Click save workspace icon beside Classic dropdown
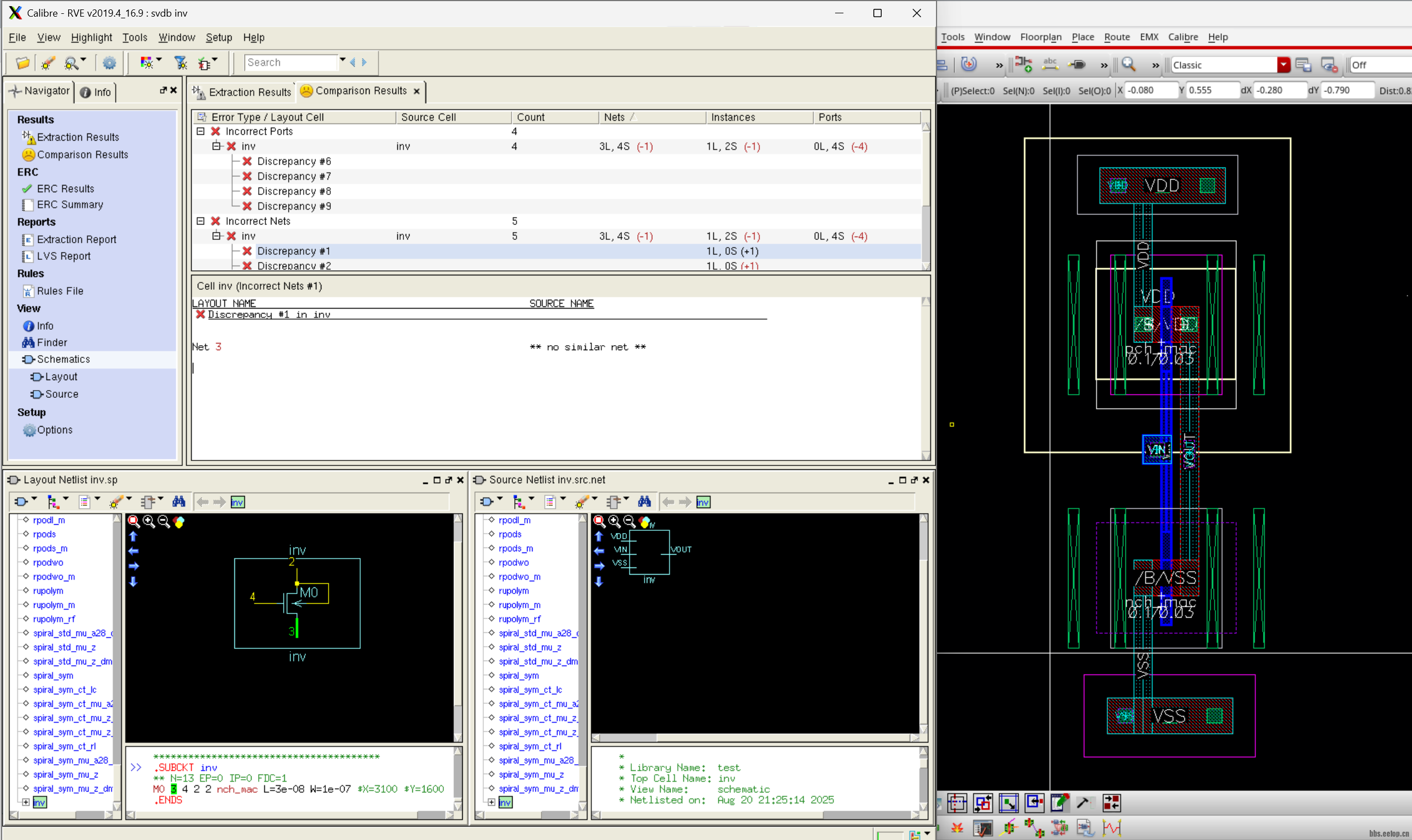Viewport: 1412px width, 840px height. [1303, 64]
